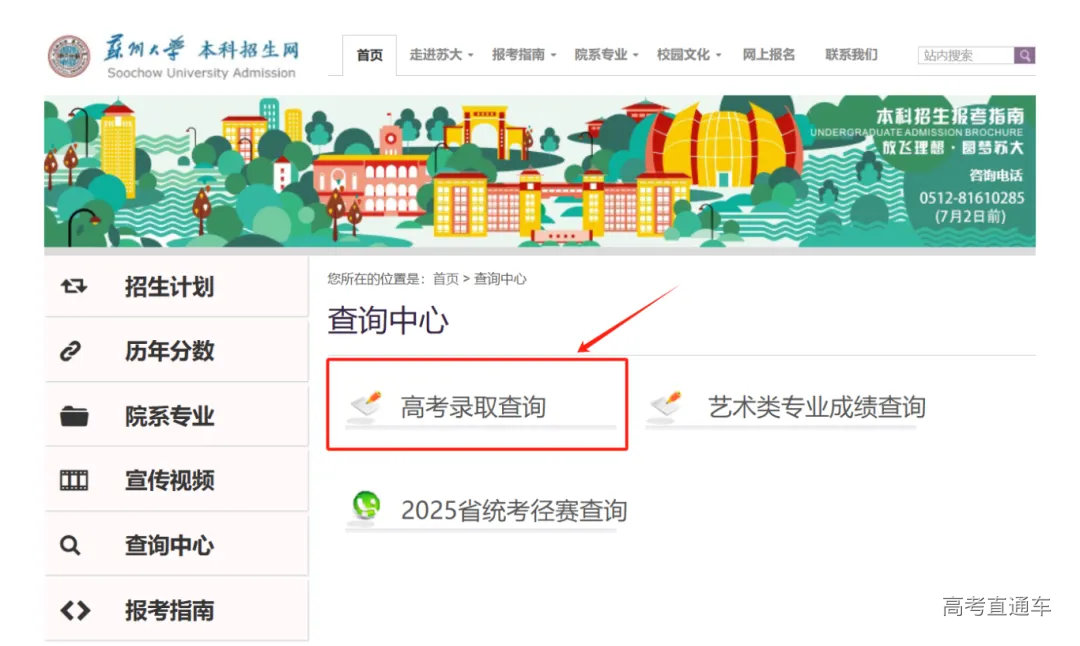Click the search magnifier button in header
Screen dimensions: 1080x646
point(1024,56)
